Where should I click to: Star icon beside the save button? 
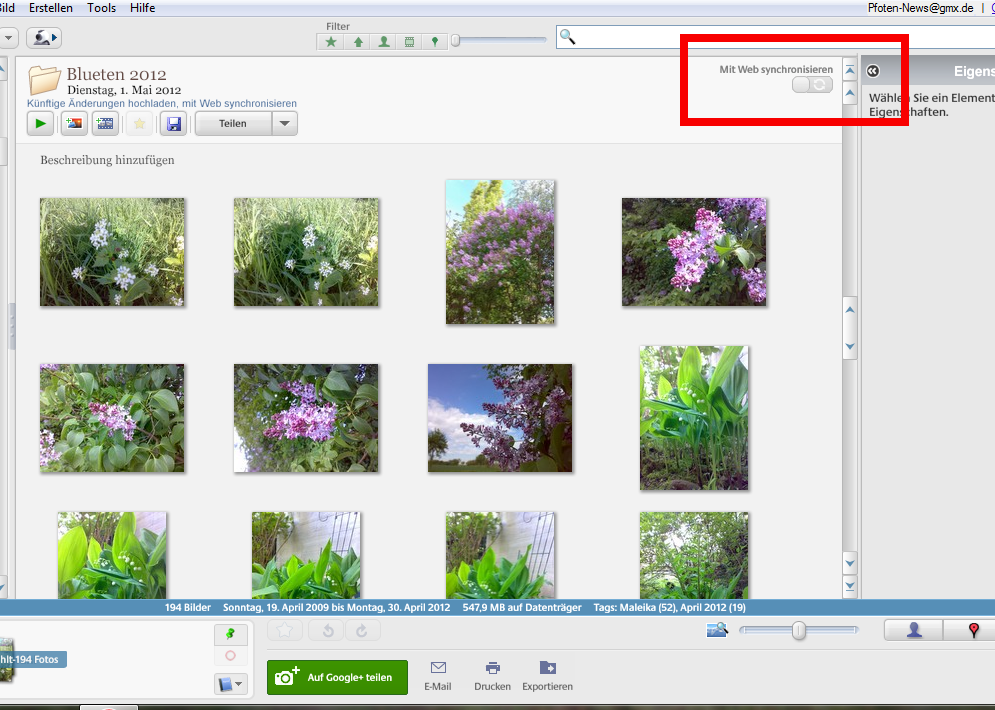click(x=140, y=124)
